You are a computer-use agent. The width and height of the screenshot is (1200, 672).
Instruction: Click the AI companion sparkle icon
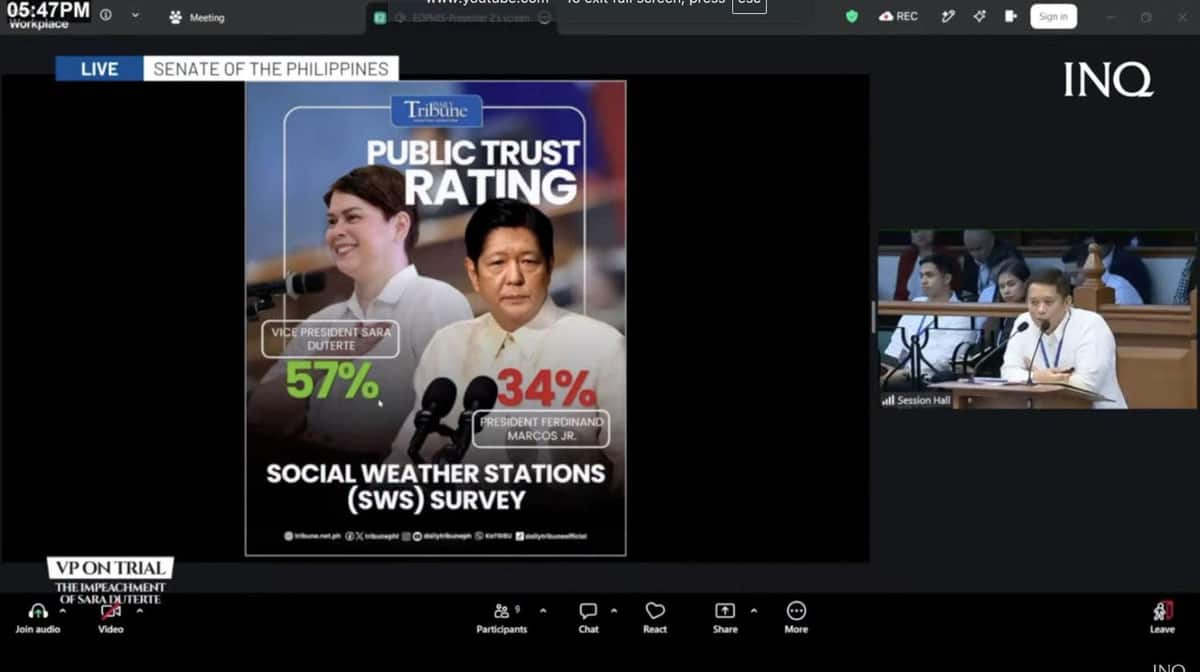pyautogui.click(x=979, y=16)
